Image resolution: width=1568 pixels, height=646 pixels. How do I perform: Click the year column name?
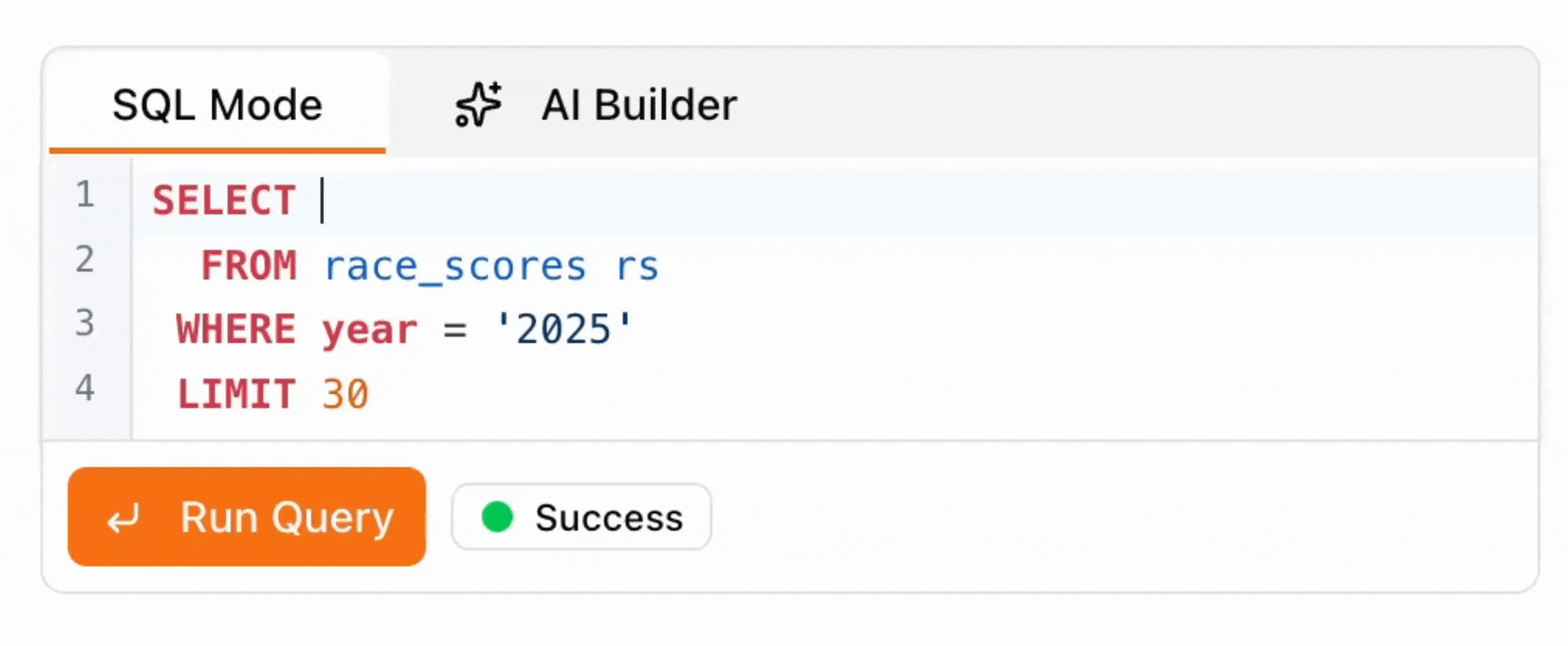tap(370, 330)
